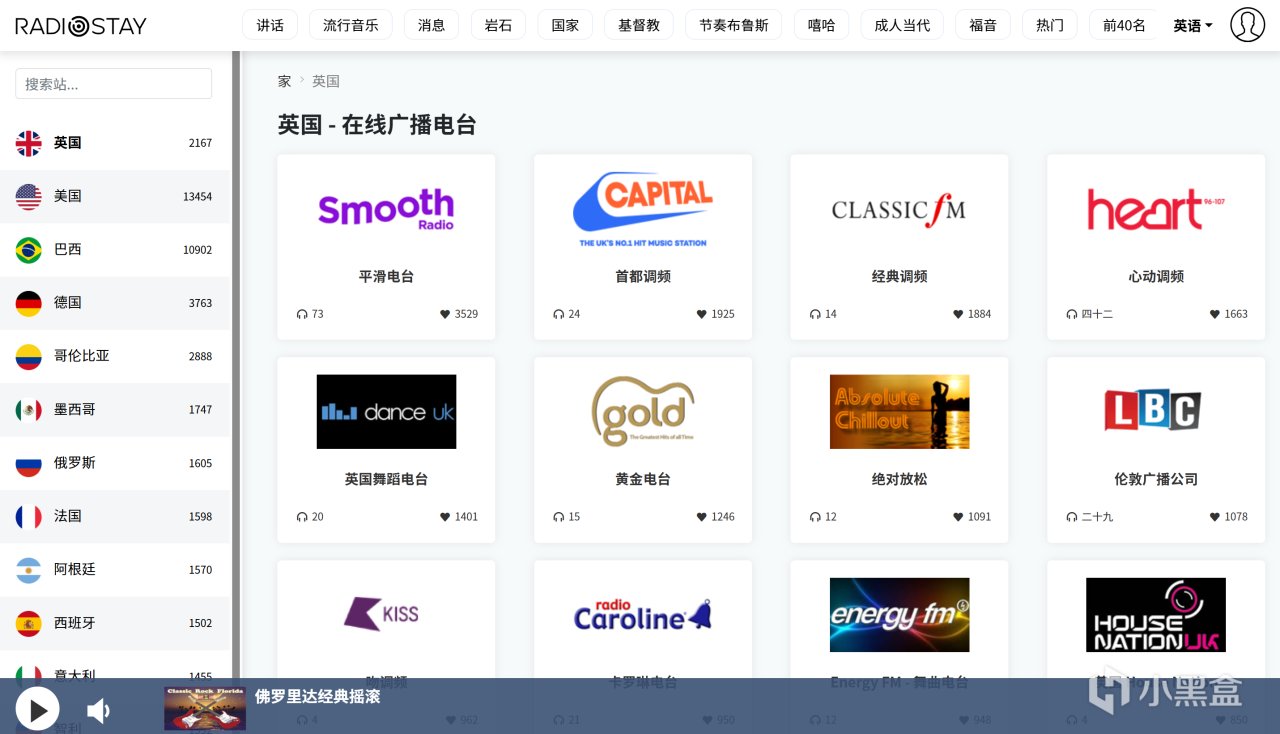Open the 绝对放松 station title
Image resolution: width=1280 pixels, height=734 pixels.
(x=899, y=479)
